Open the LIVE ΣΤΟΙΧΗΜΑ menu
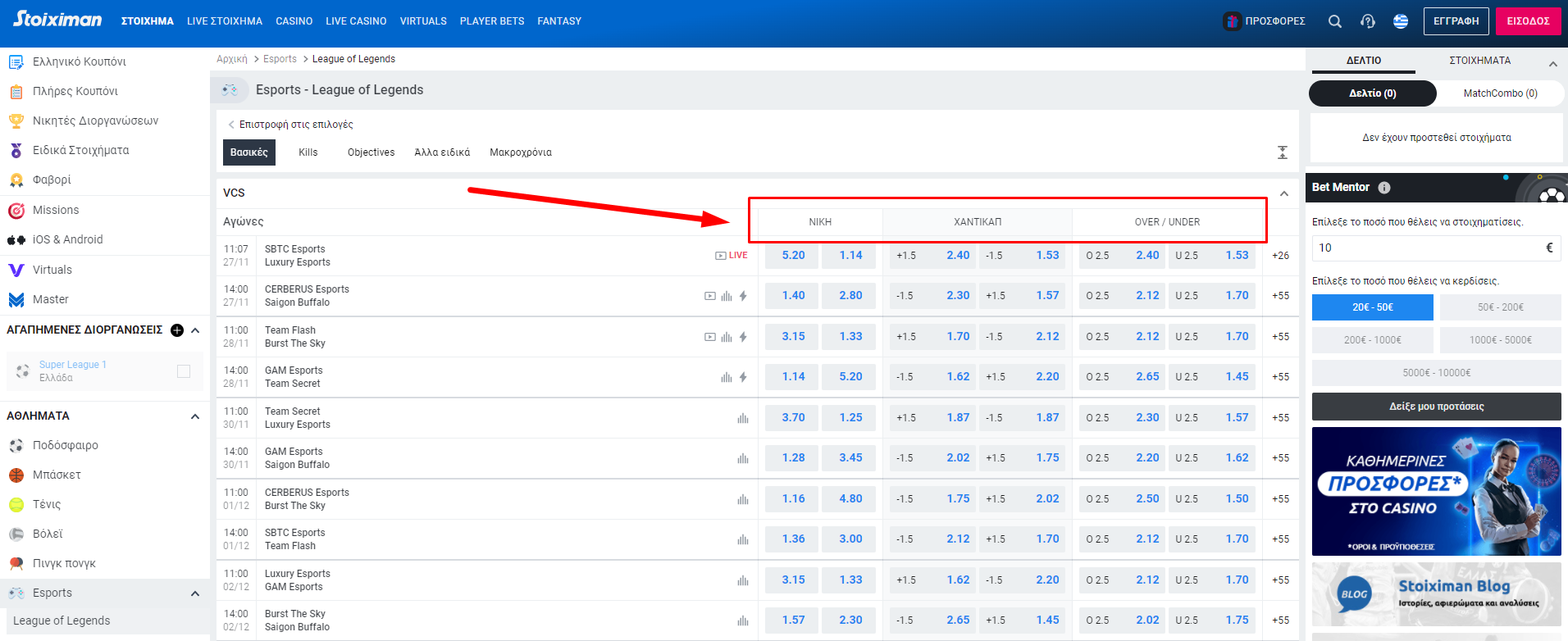Image resolution: width=1568 pixels, height=641 pixels. tap(225, 21)
